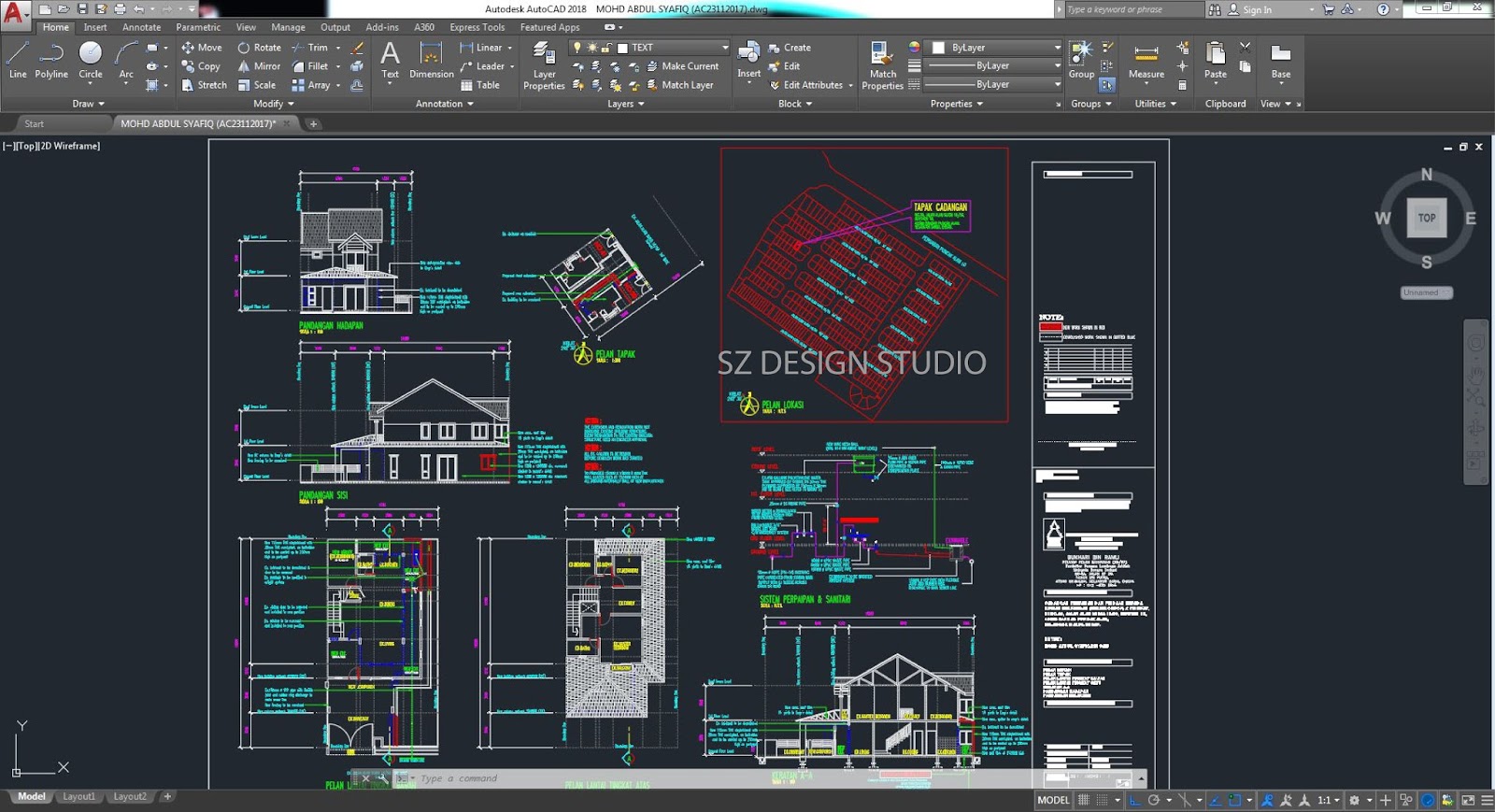Open the annotation scale 1:1 dropdown
Viewport: 1495px width, 812px height.
coord(1329,800)
